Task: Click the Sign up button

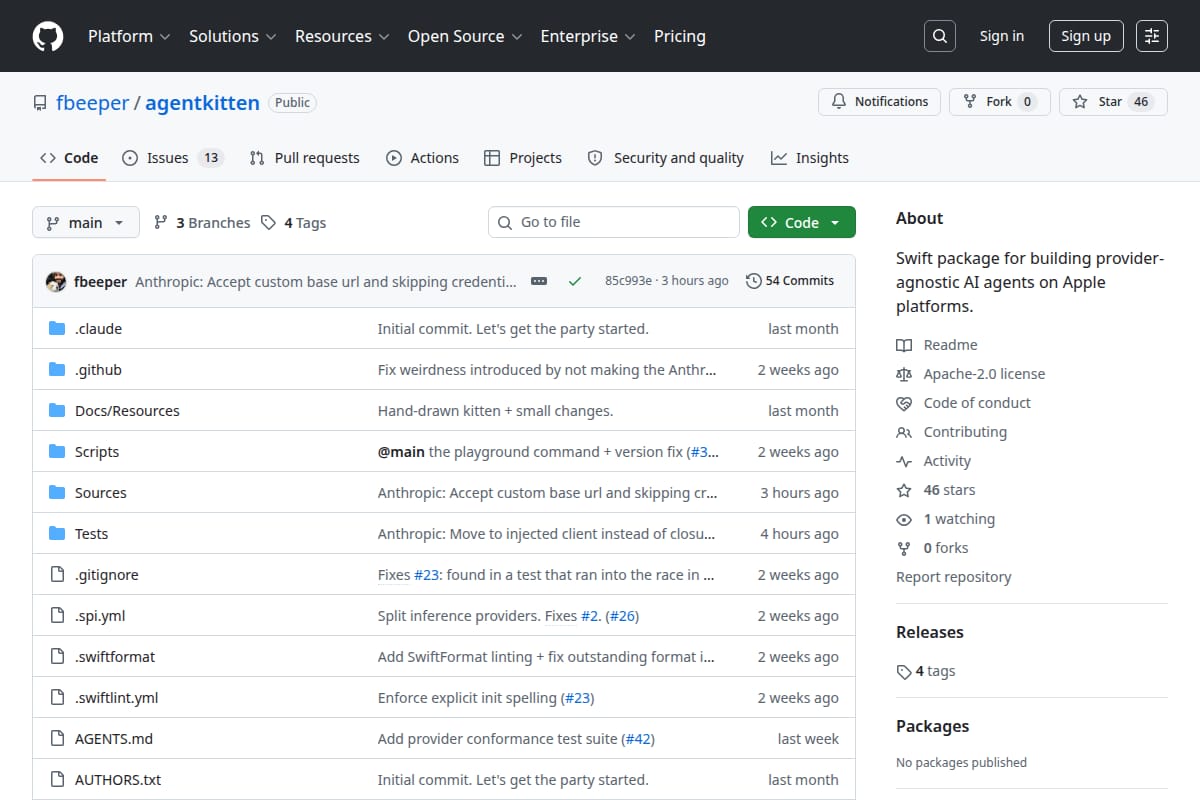Action: pos(1086,36)
